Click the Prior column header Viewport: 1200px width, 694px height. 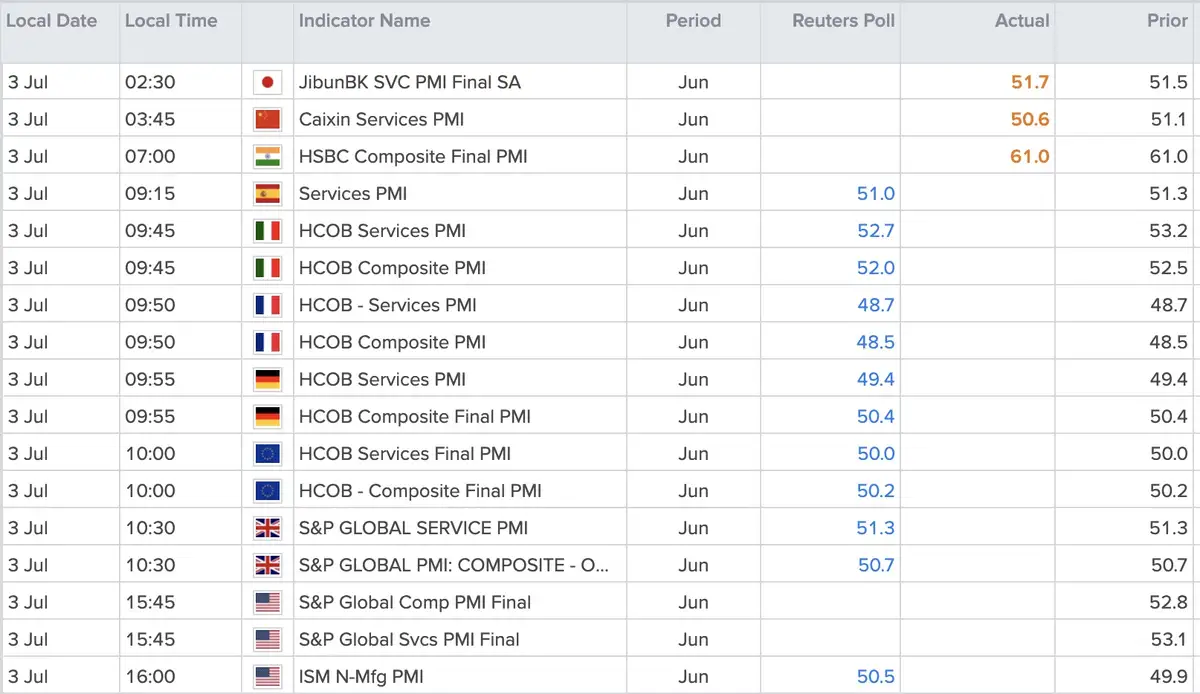pyautogui.click(x=1167, y=20)
